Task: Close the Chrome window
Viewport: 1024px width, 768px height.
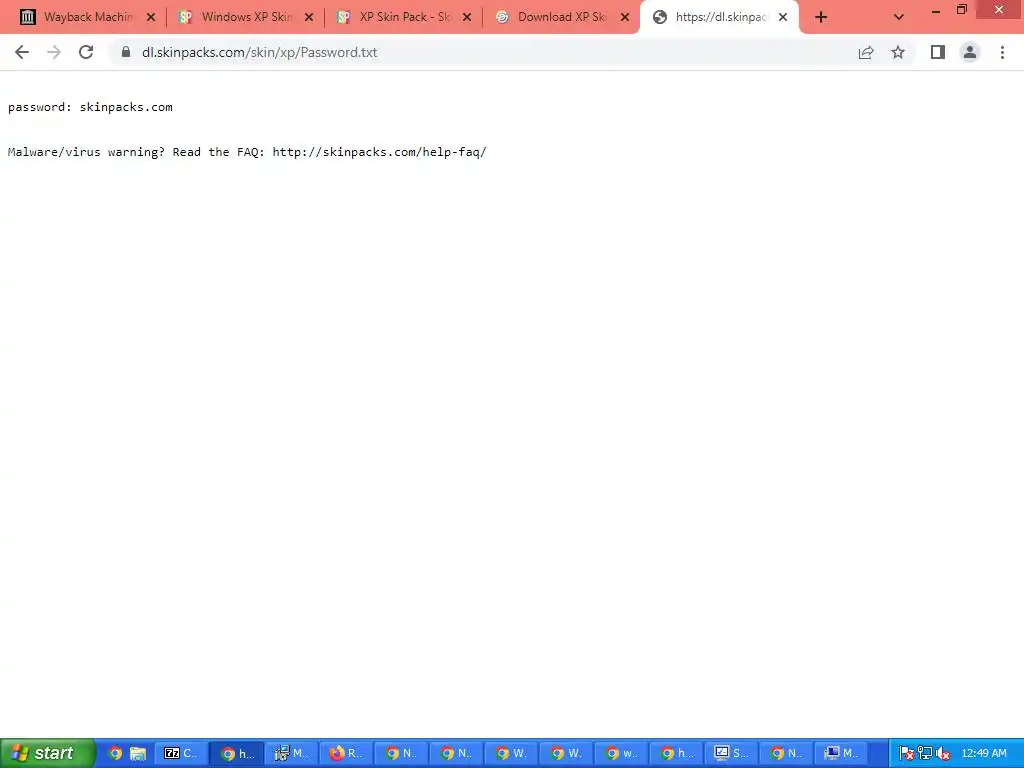Action: [x=999, y=9]
